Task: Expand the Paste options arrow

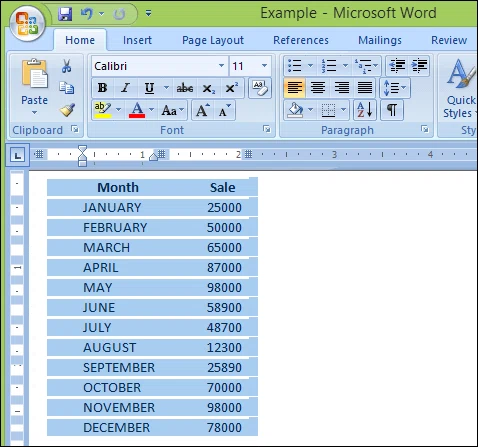Action: click(x=34, y=113)
